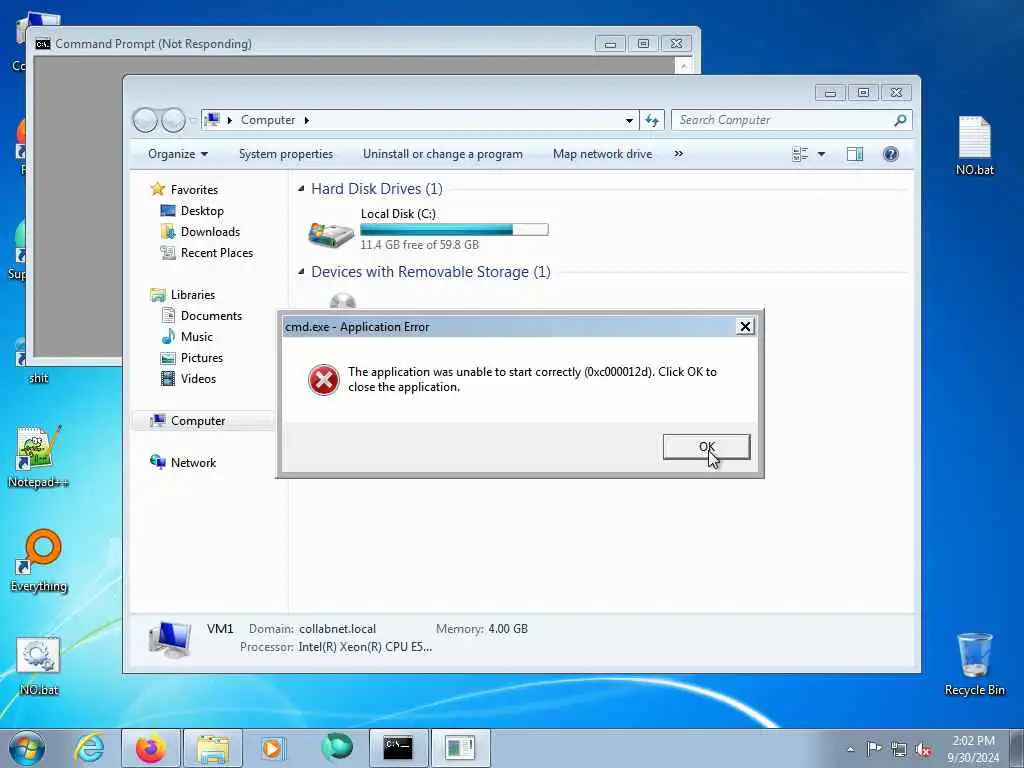The height and width of the screenshot is (768, 1024).
Task: Open the Windows Start button
Action: pos(27,748)
